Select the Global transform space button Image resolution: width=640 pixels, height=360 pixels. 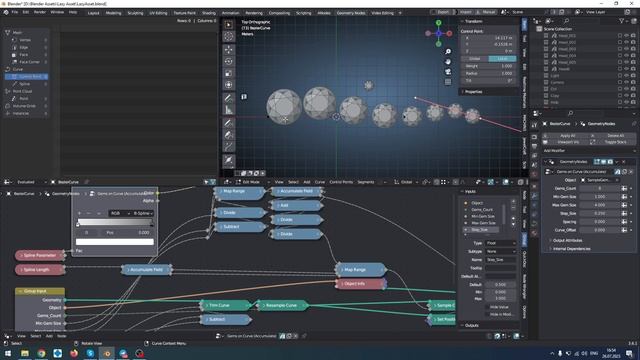[x=475, y=59]
